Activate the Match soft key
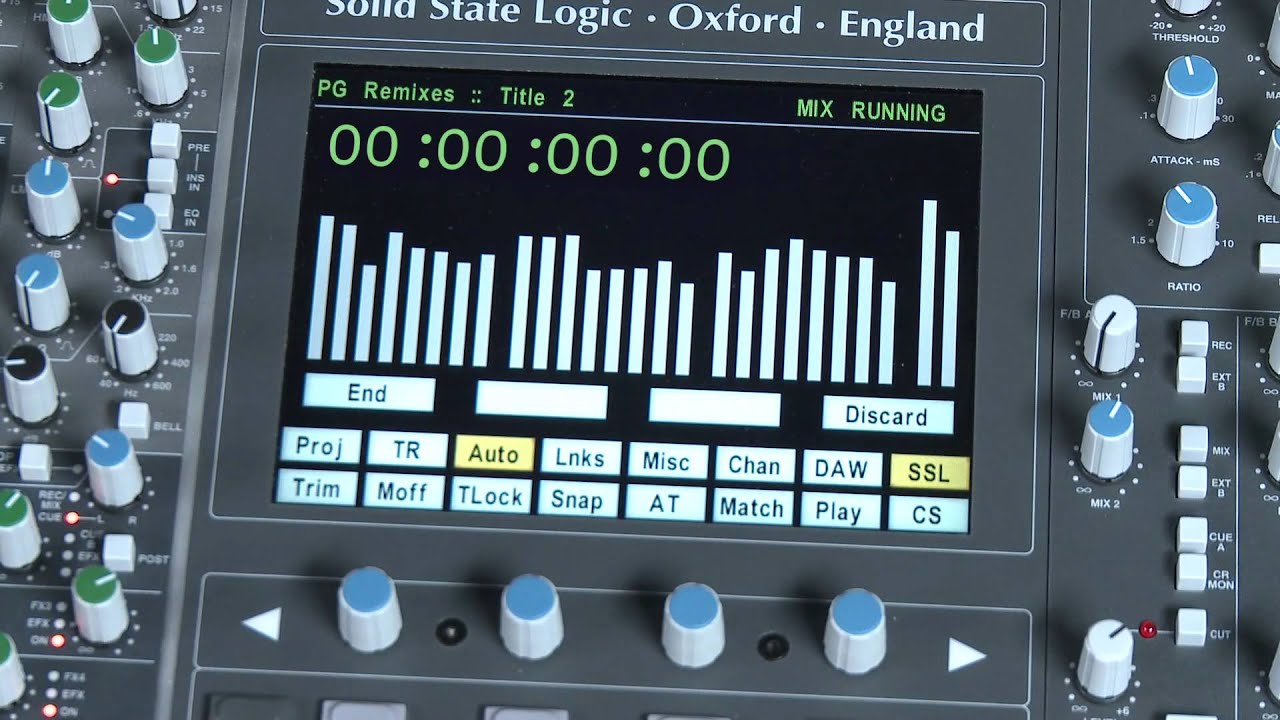1280x720 pixels. point(752,508)
